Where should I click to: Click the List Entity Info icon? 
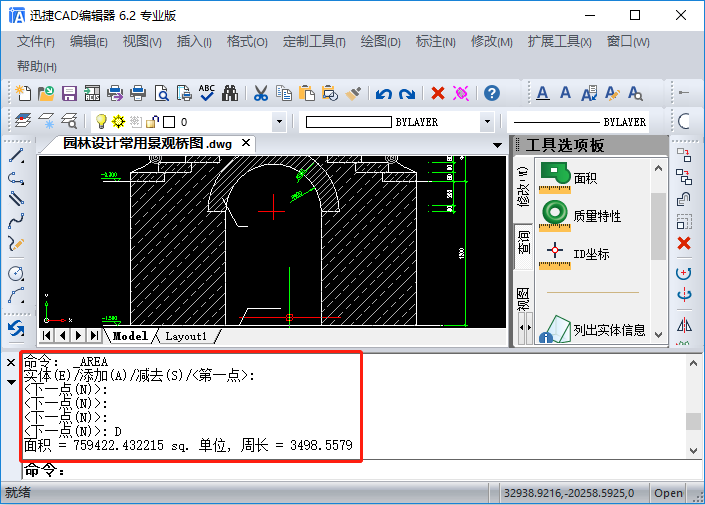click(555, 330)
